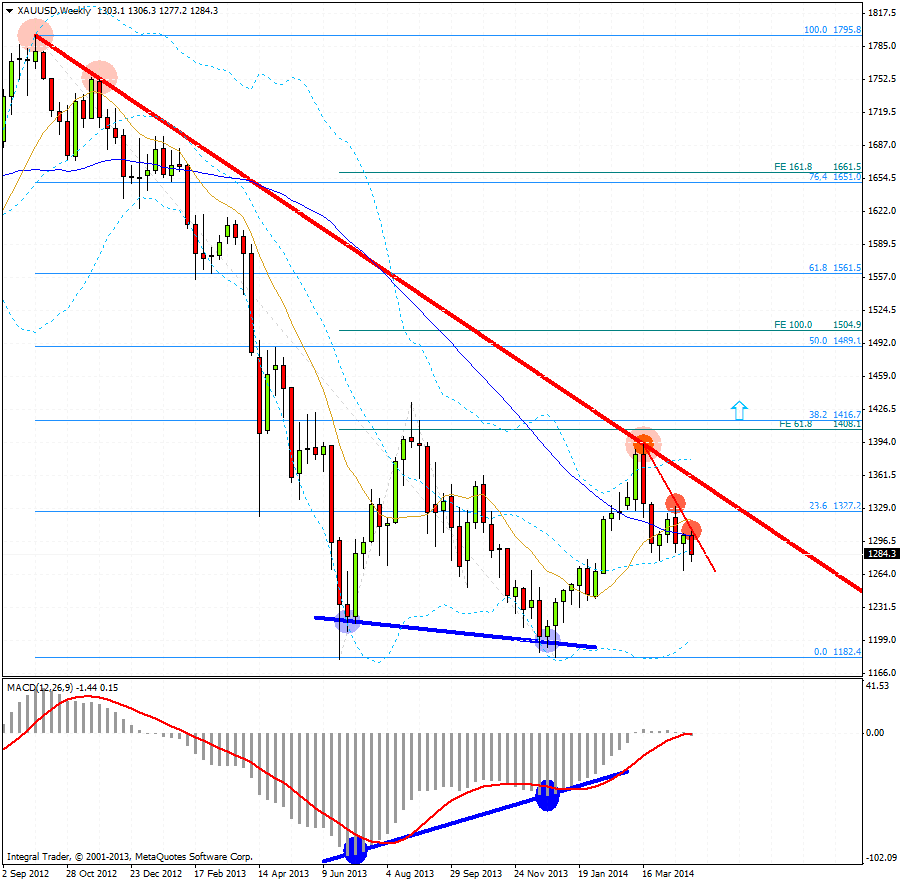Select Fibonacci level 23.6 1327.2

pos(835,506)
